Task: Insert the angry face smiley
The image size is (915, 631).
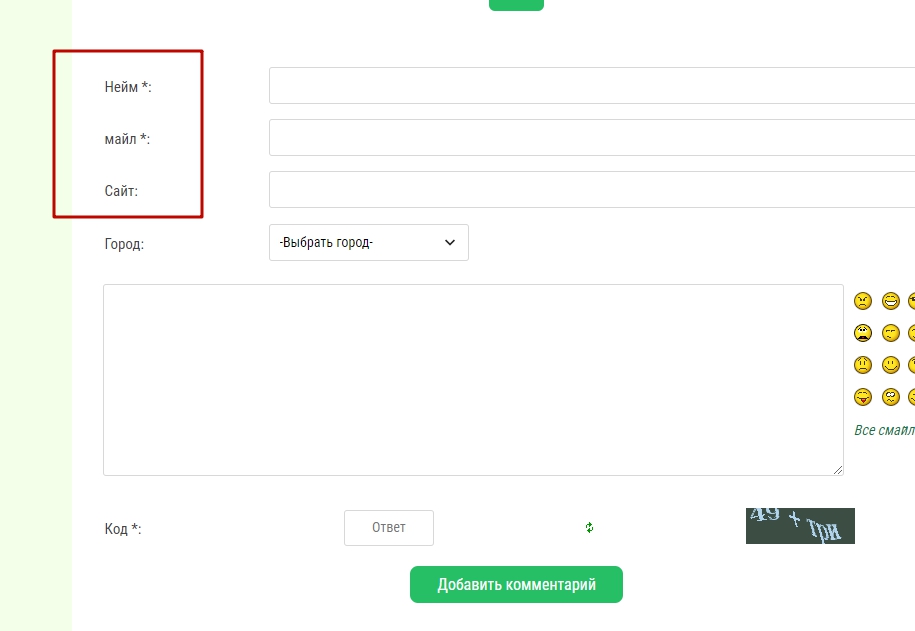Action: point(863,301)
